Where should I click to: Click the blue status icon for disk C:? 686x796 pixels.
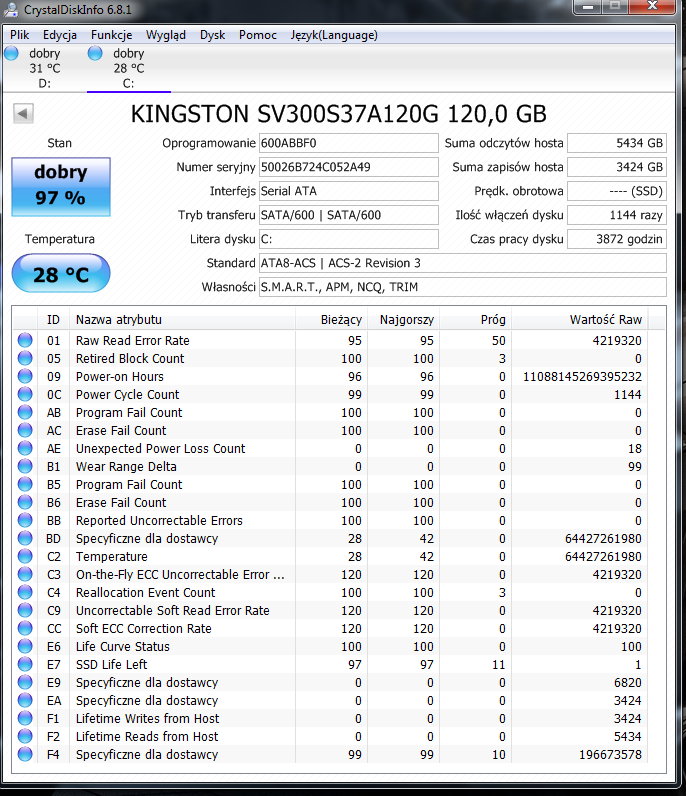tap(95, 53)
